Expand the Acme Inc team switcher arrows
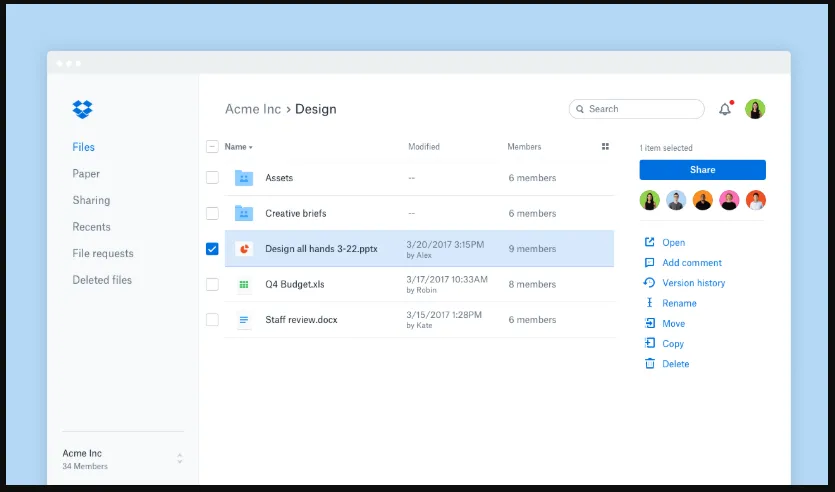Image resolution: width=835 pixels, height=492 pixels. pos(180,458)
